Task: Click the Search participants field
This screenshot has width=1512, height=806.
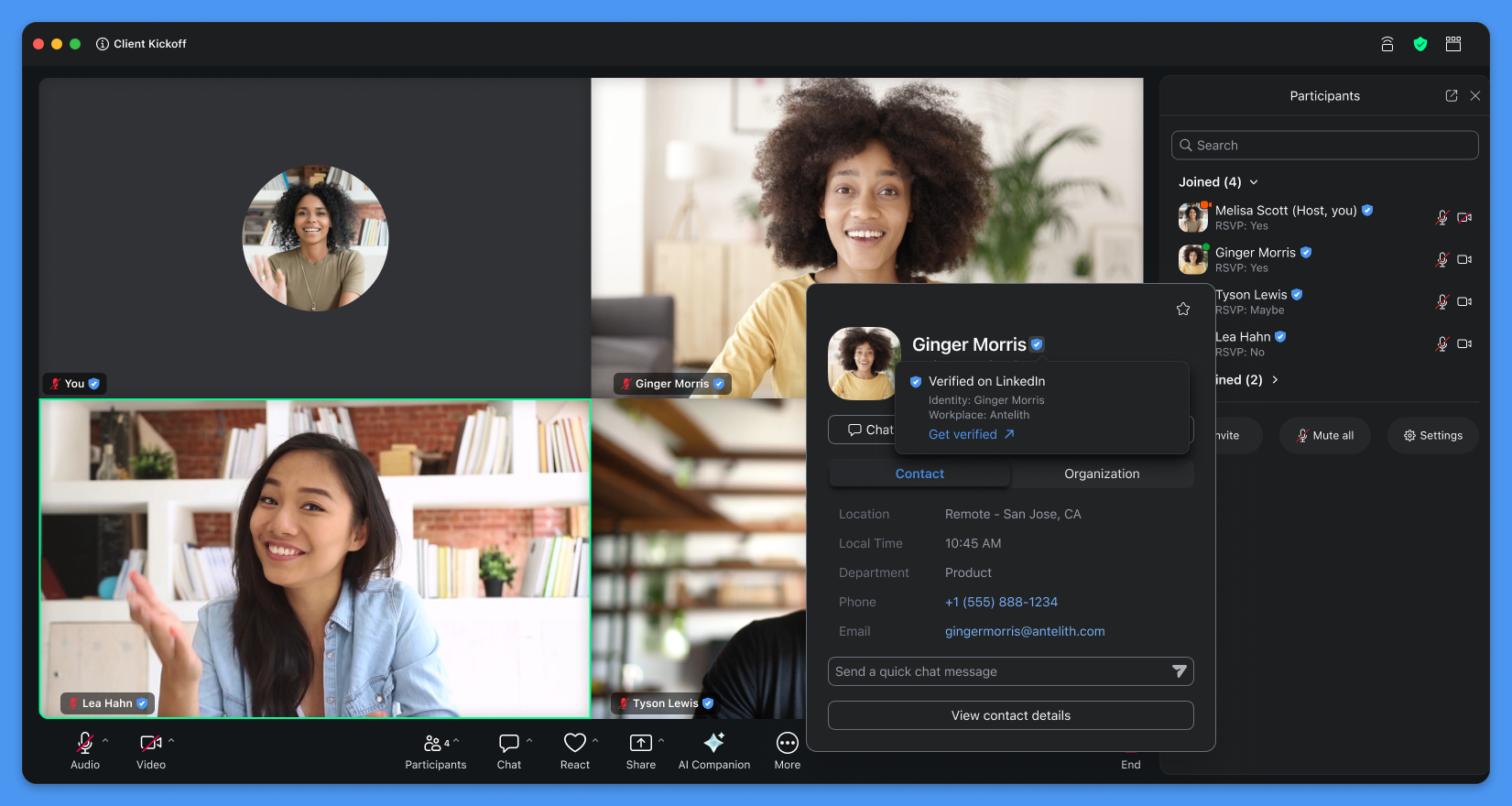Action: [x=1324, y=146]
